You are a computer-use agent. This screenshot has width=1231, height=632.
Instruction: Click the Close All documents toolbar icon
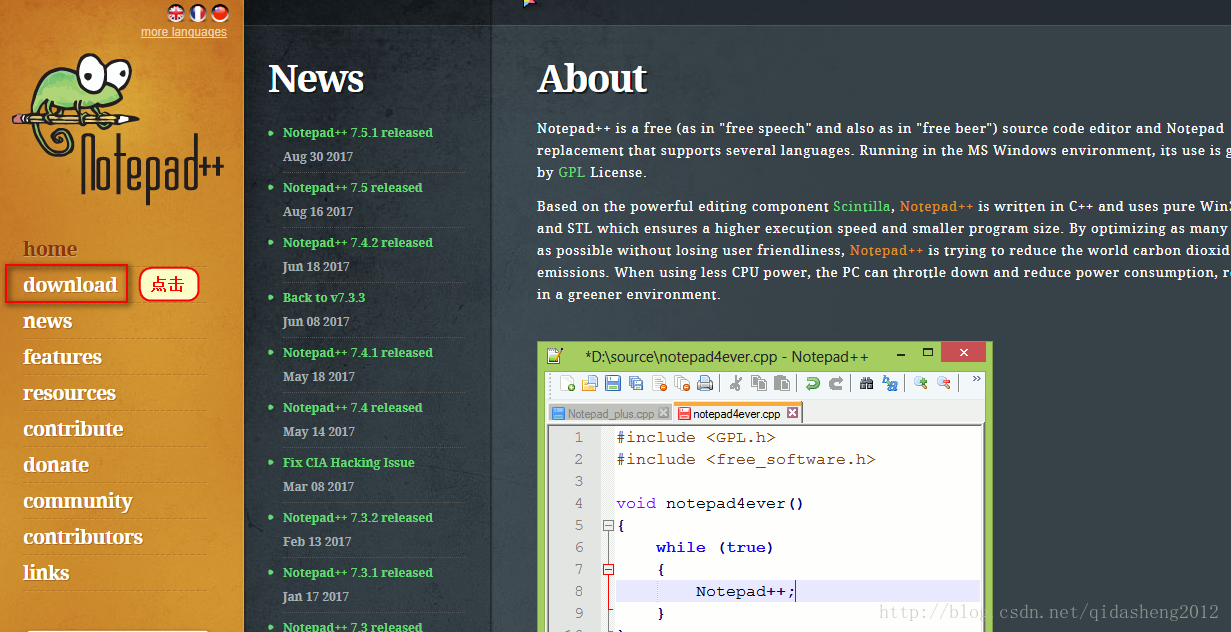coord(682,383)
